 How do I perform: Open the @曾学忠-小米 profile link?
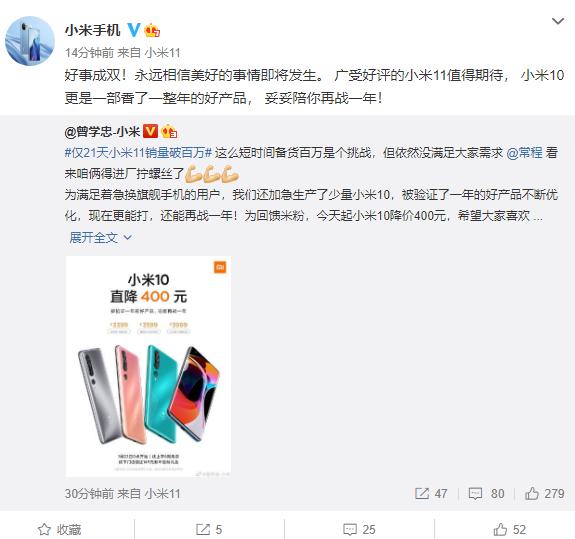click(102, 131)
